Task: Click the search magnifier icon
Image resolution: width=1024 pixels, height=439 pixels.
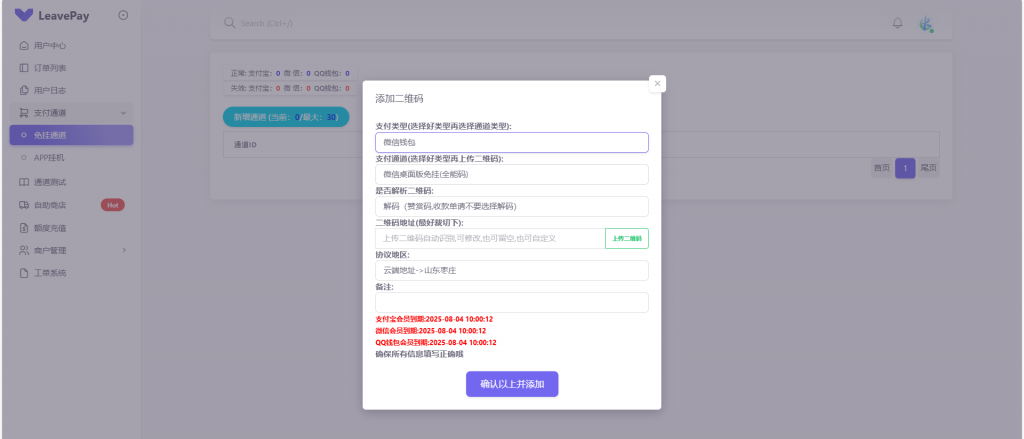Action: [x=229, y=23]
